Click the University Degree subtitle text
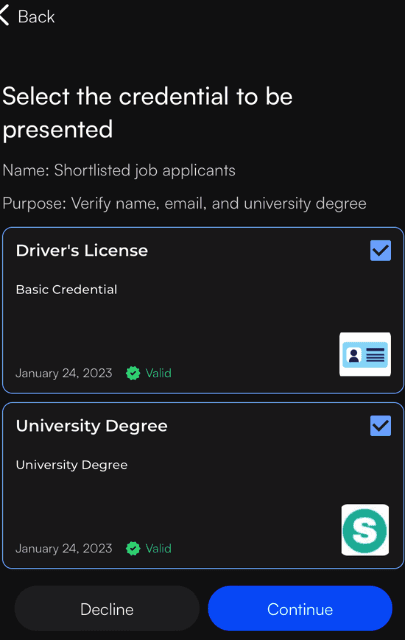The width and height of the screenshot is (405, 640). (72, 465)
